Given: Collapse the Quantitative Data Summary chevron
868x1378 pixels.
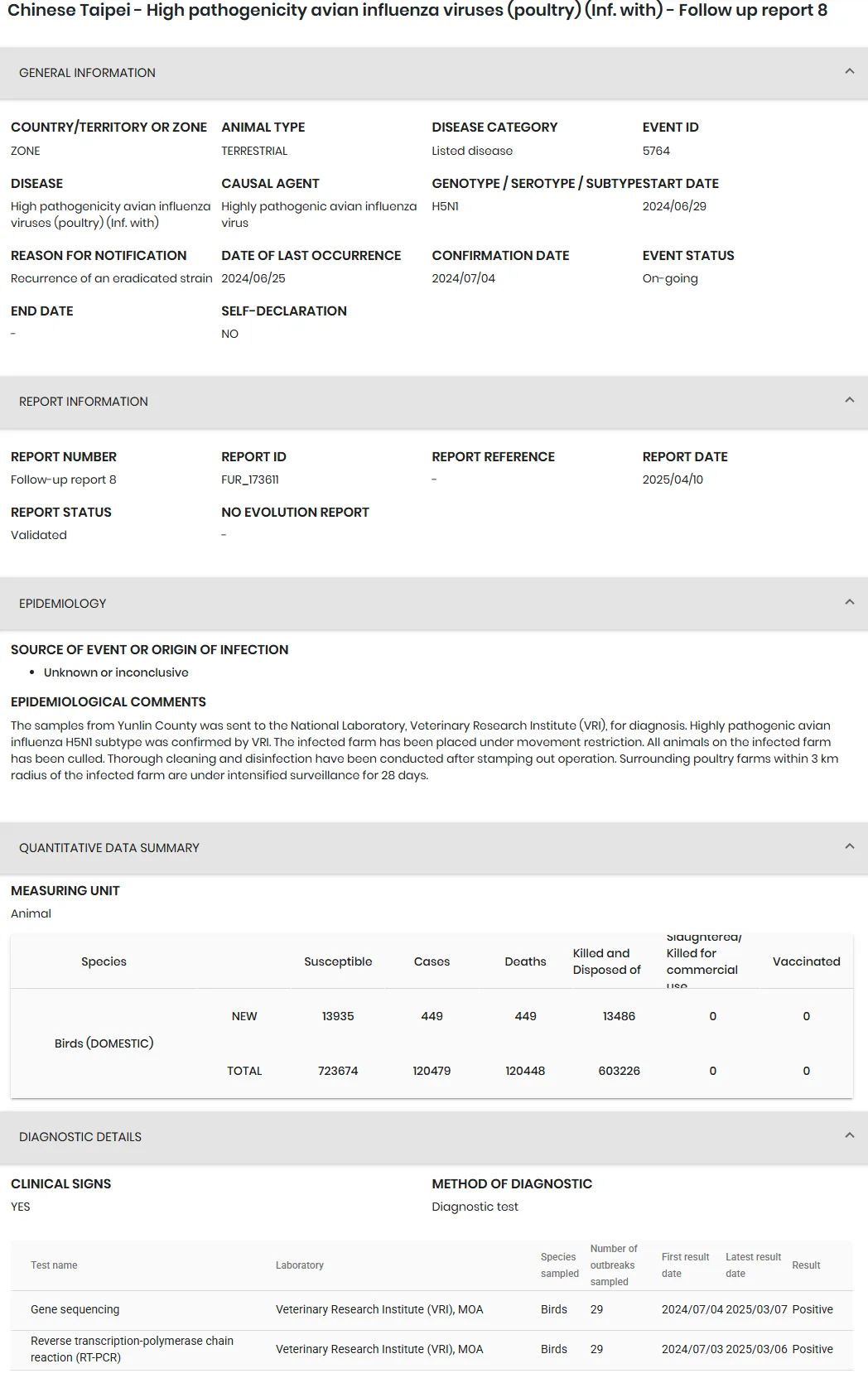Looking at the screenshot, I should click(x=849, y=847).
